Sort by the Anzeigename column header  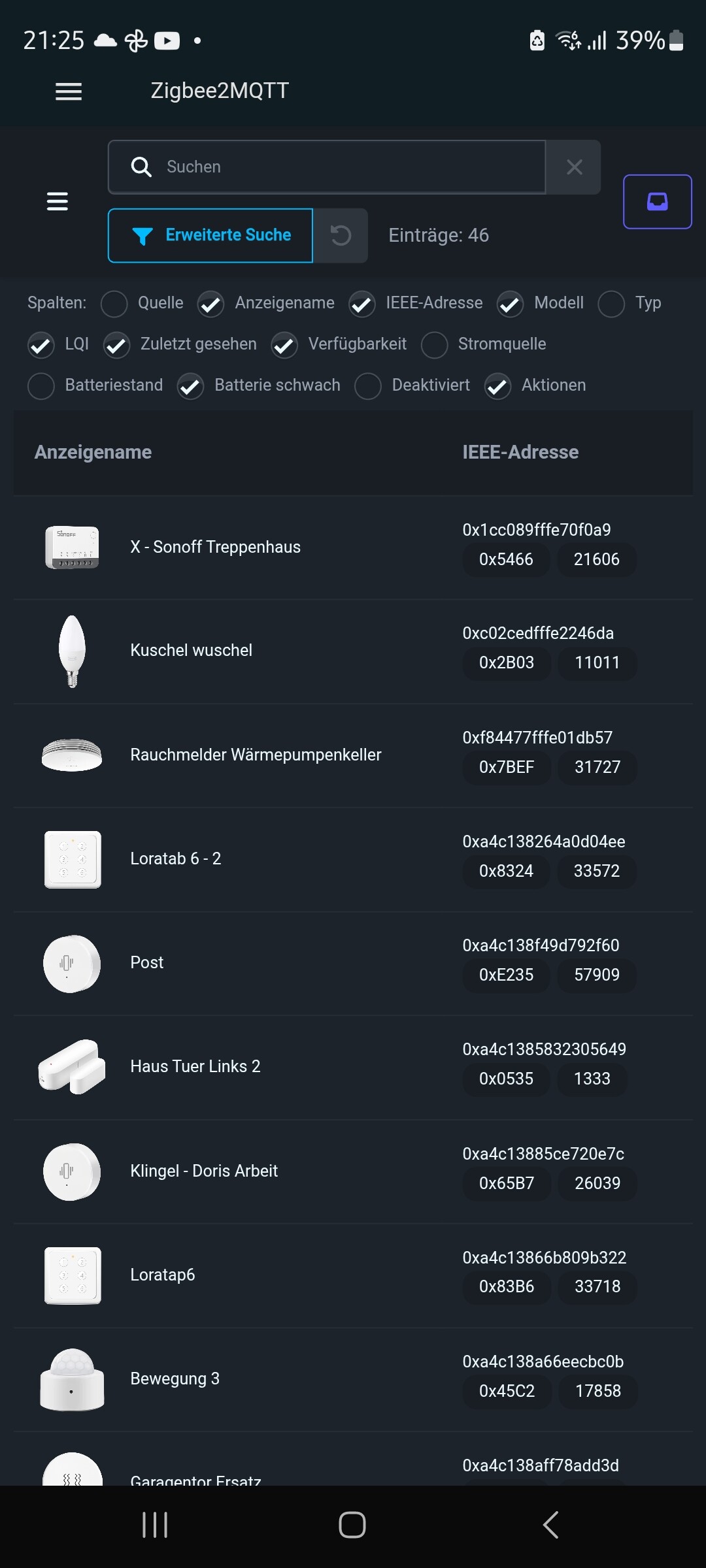point(93,452)
